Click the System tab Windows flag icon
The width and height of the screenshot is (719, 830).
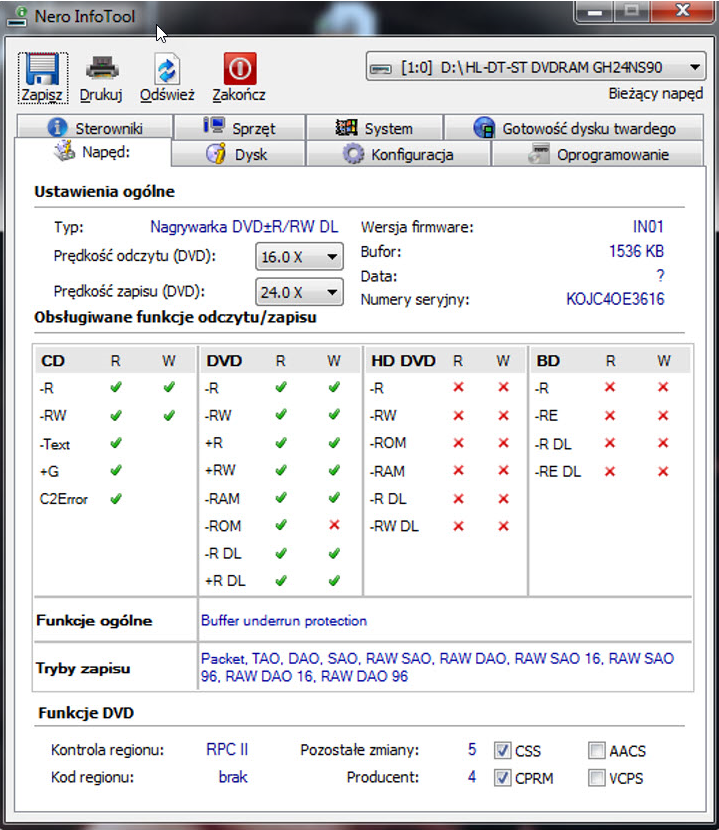(x=346, y=128)
